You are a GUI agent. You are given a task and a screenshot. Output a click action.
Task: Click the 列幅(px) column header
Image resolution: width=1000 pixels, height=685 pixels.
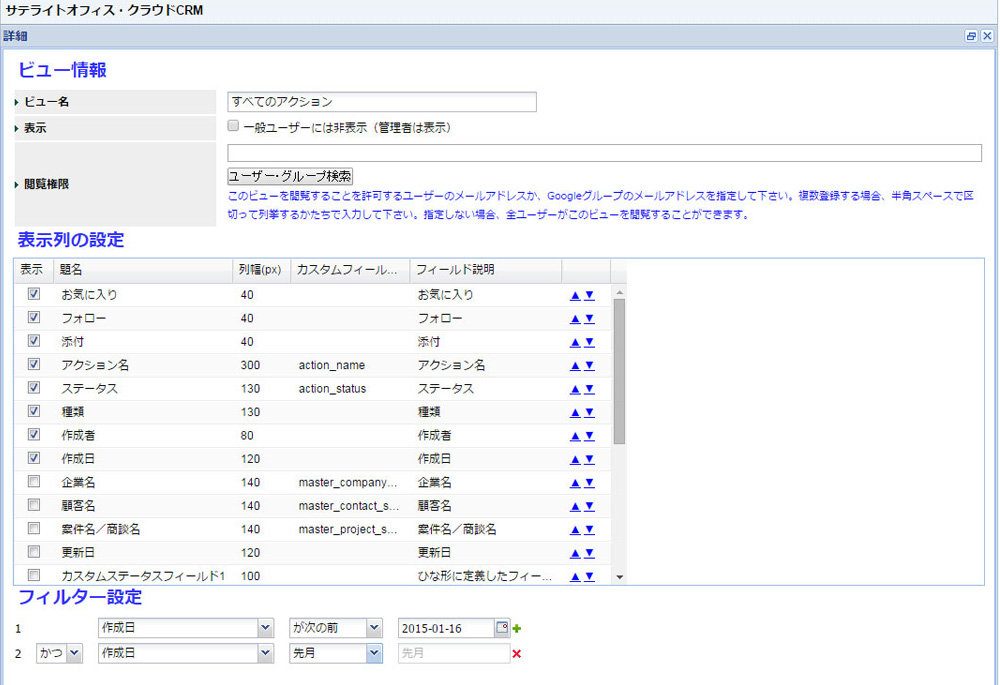pos(260,270)
